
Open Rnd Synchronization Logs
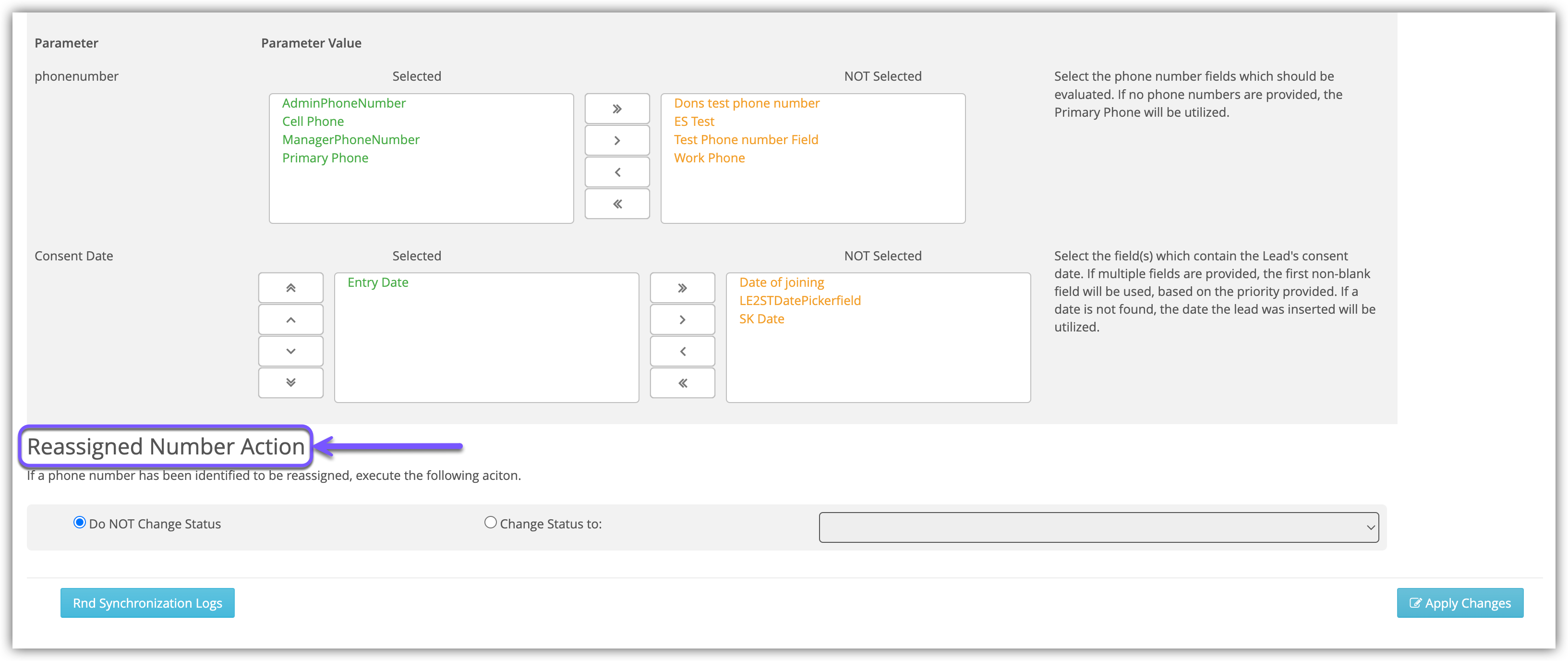tap(147, 603)
